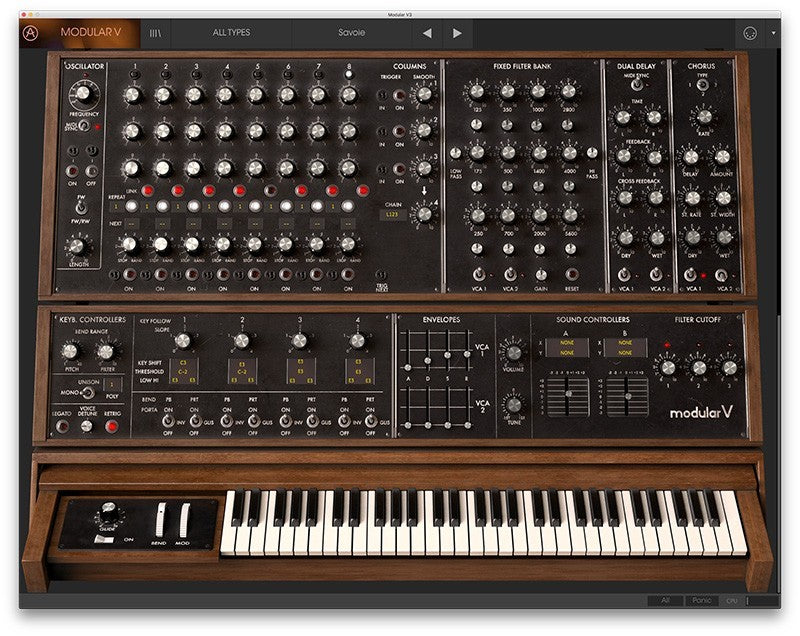Open Sound Controller B Y-axis NONE dropdown
Image resolution: width=800 pixels, height=636 pixels.
click(626, 352)
